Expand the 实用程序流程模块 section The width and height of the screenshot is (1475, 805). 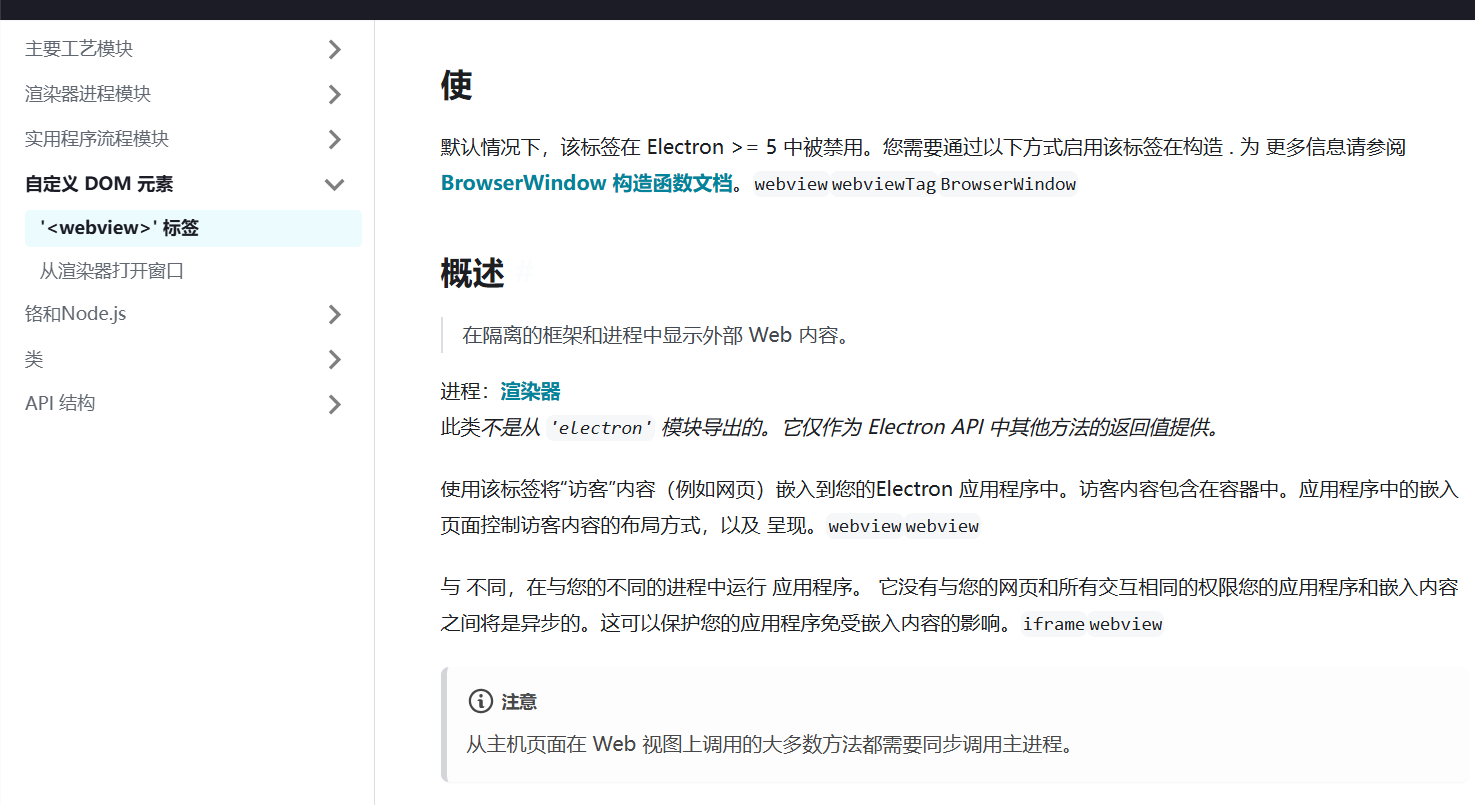pos(335,138)
